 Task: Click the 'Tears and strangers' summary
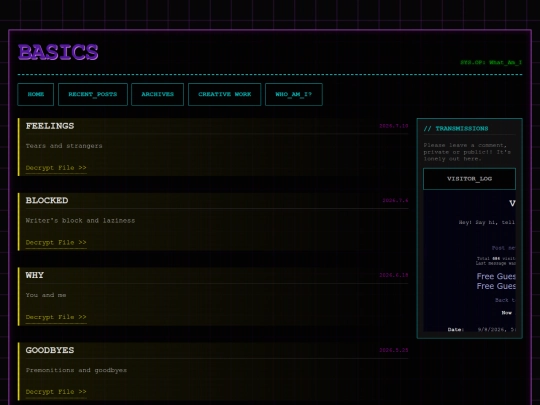64,146
